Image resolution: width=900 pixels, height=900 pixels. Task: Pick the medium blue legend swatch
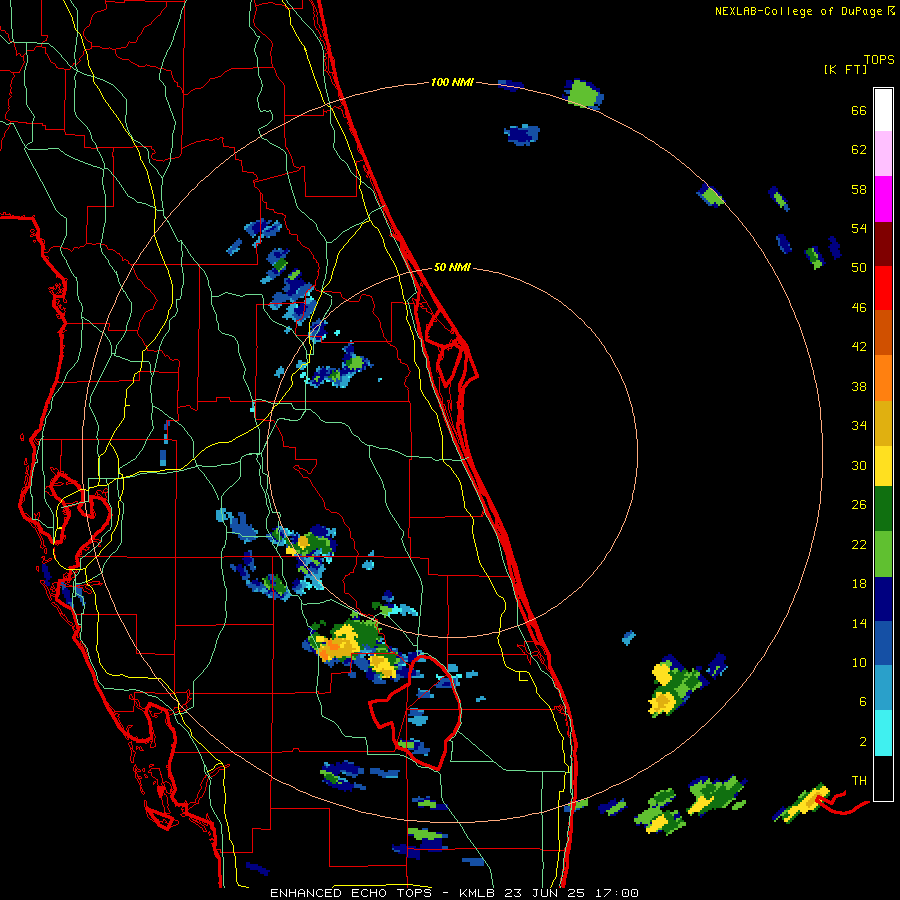point(883,643)
